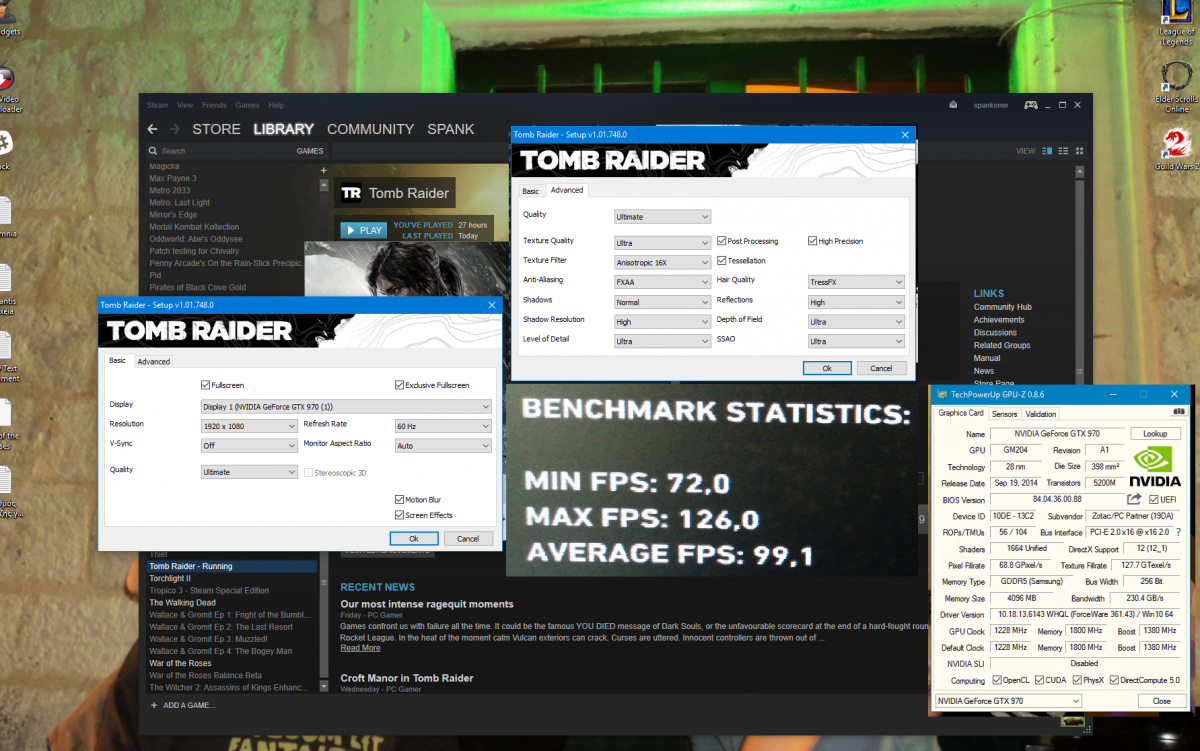Click the game list scroll-up arrow
The height and width of the screenshot is (751, 1200).
pos(323,185)
